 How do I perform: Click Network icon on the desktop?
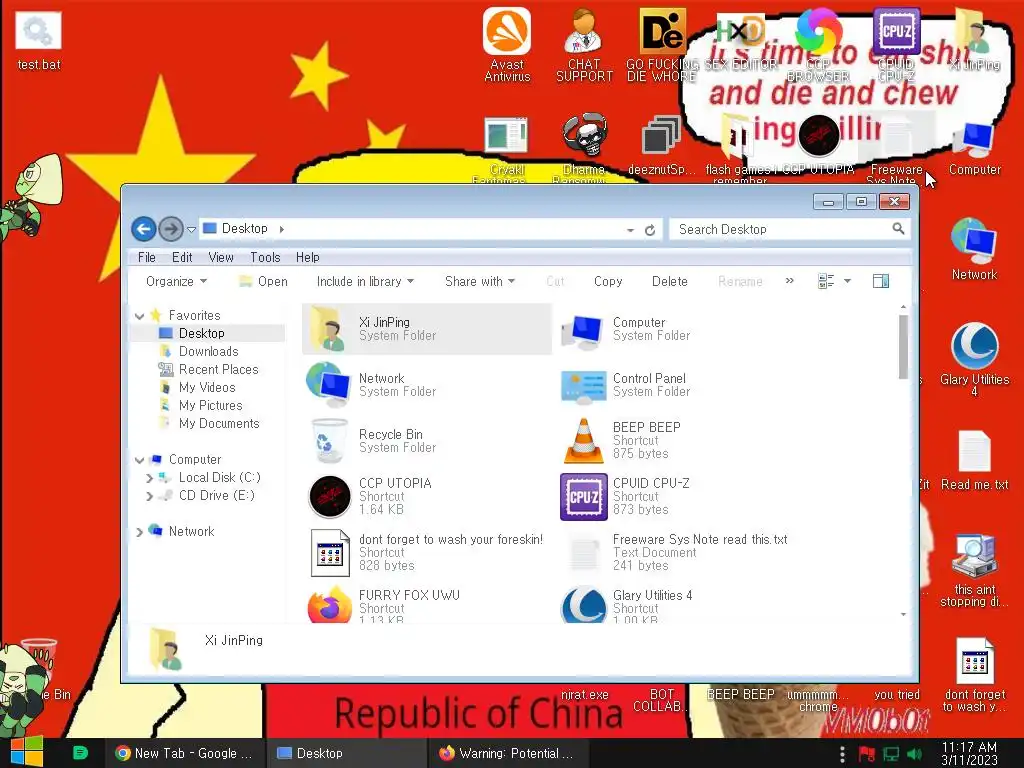click(x=974, y=250)
